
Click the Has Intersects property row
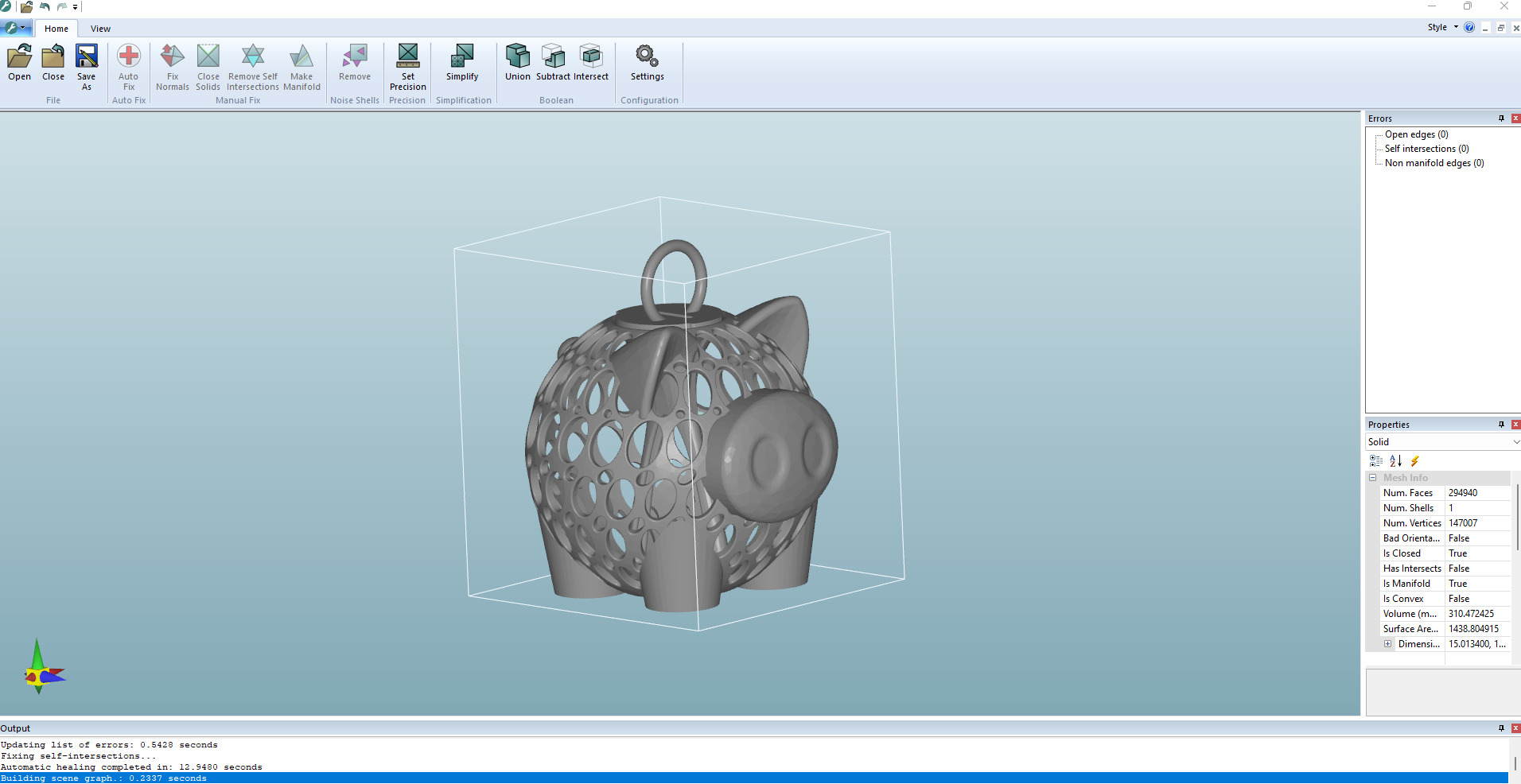(x=1445, y=569)
